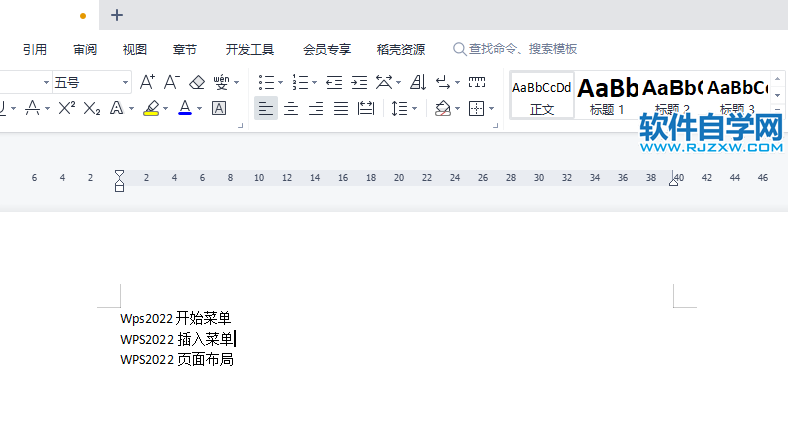Toggle show/hide paragraph marks icon
788x440 pixels.
(443, 82)
